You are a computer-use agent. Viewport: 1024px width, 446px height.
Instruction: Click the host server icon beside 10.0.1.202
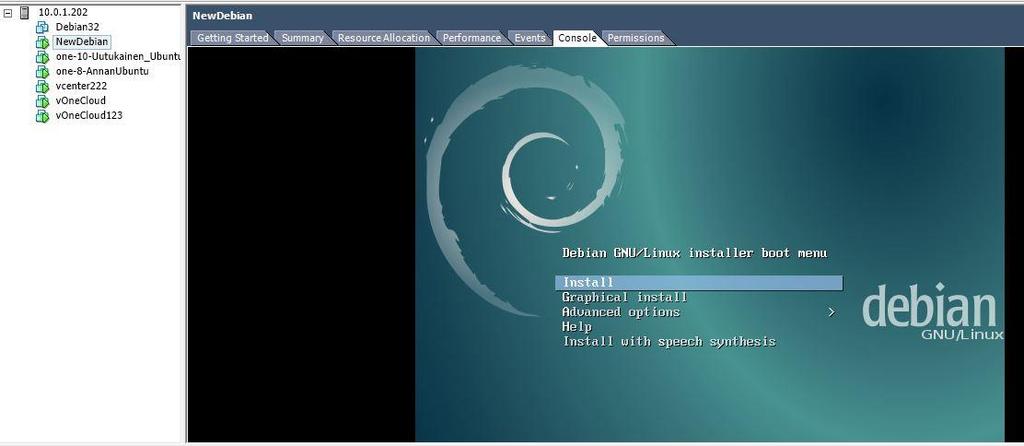[25, 12]
